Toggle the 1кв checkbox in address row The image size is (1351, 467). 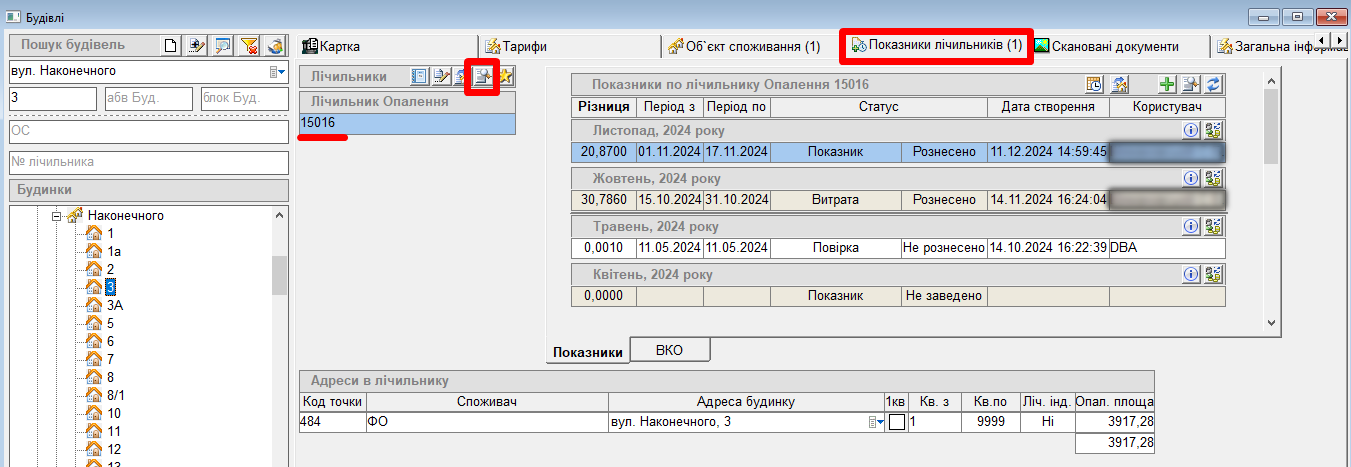(897, 422)
